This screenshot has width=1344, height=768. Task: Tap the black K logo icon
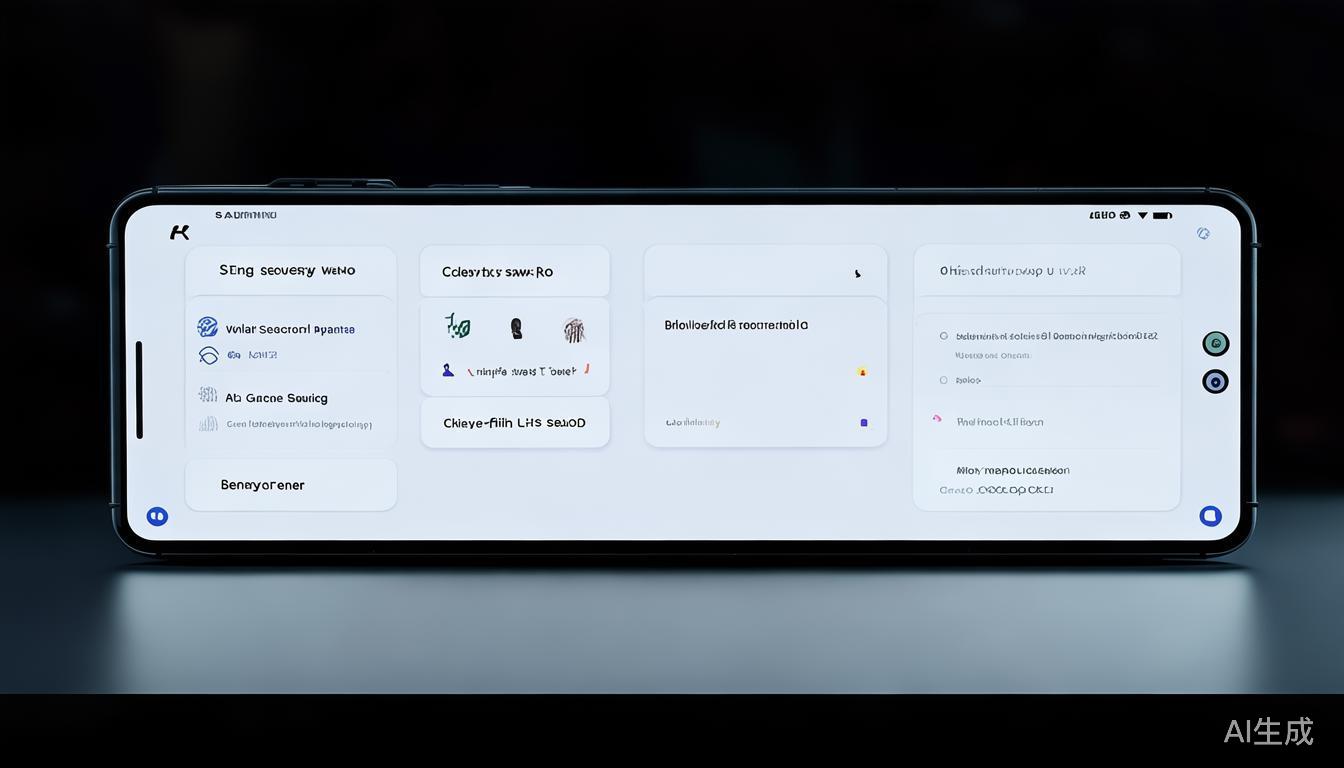point(179,232)
